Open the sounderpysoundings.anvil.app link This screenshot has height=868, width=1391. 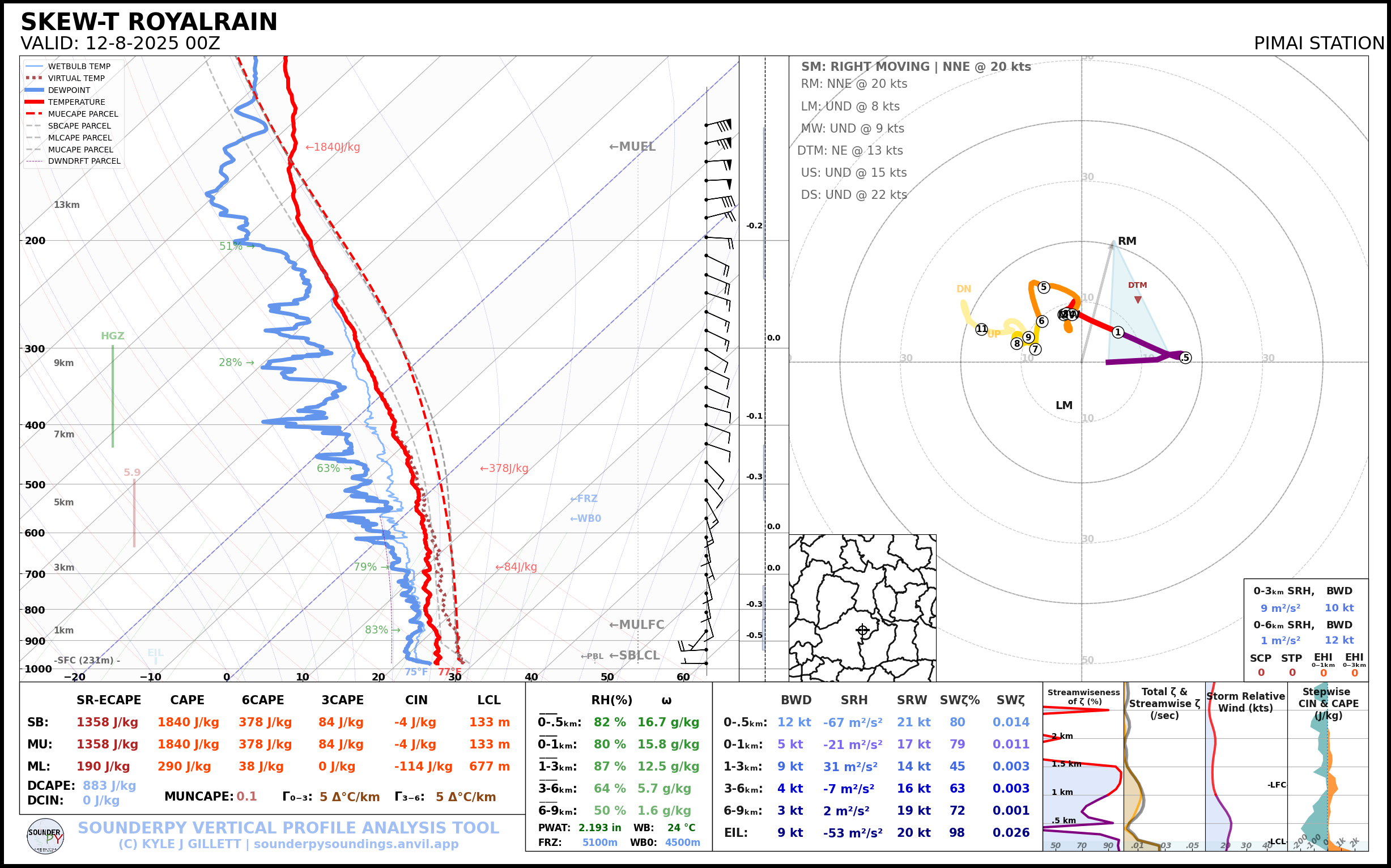click(x=356, y=844)
